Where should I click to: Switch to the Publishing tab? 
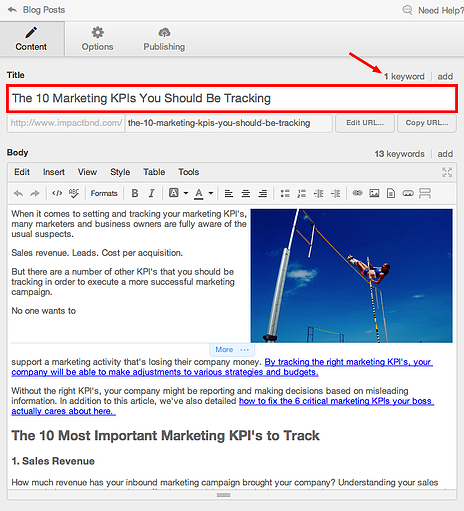pyautogui.click(x=164, y=39)
